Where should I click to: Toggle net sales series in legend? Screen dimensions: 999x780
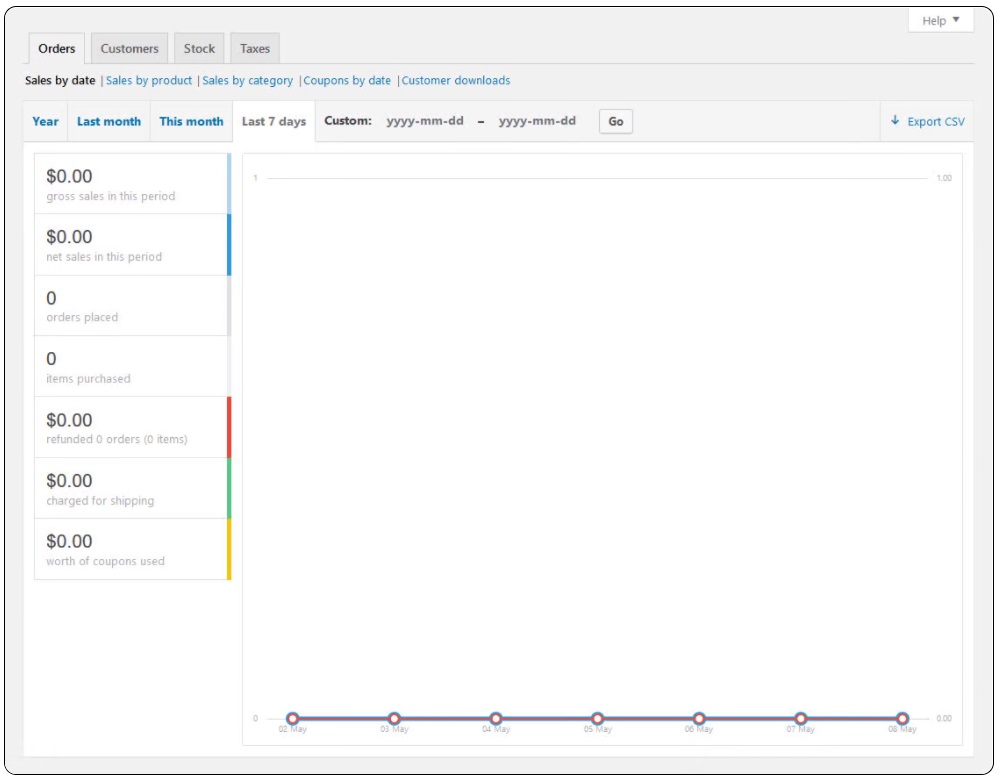coord(131,245)
